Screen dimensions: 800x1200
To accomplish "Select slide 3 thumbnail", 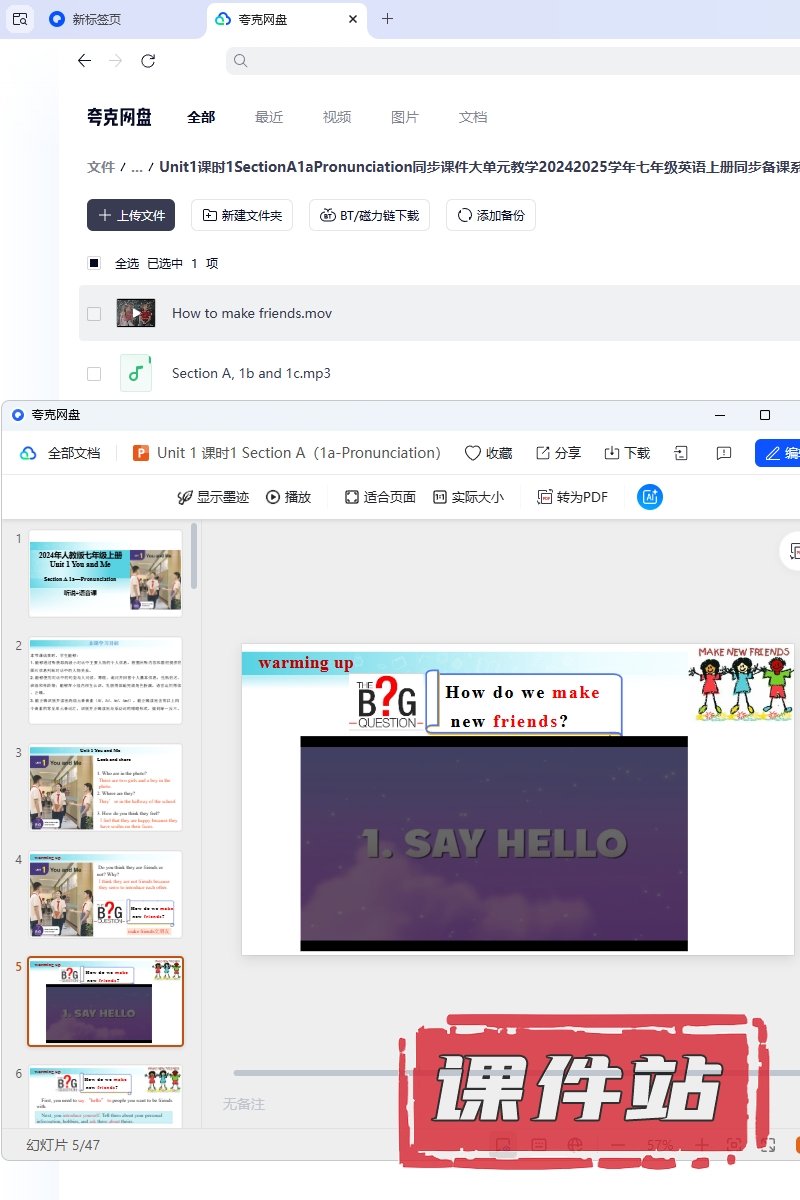I will pos(105,787).
